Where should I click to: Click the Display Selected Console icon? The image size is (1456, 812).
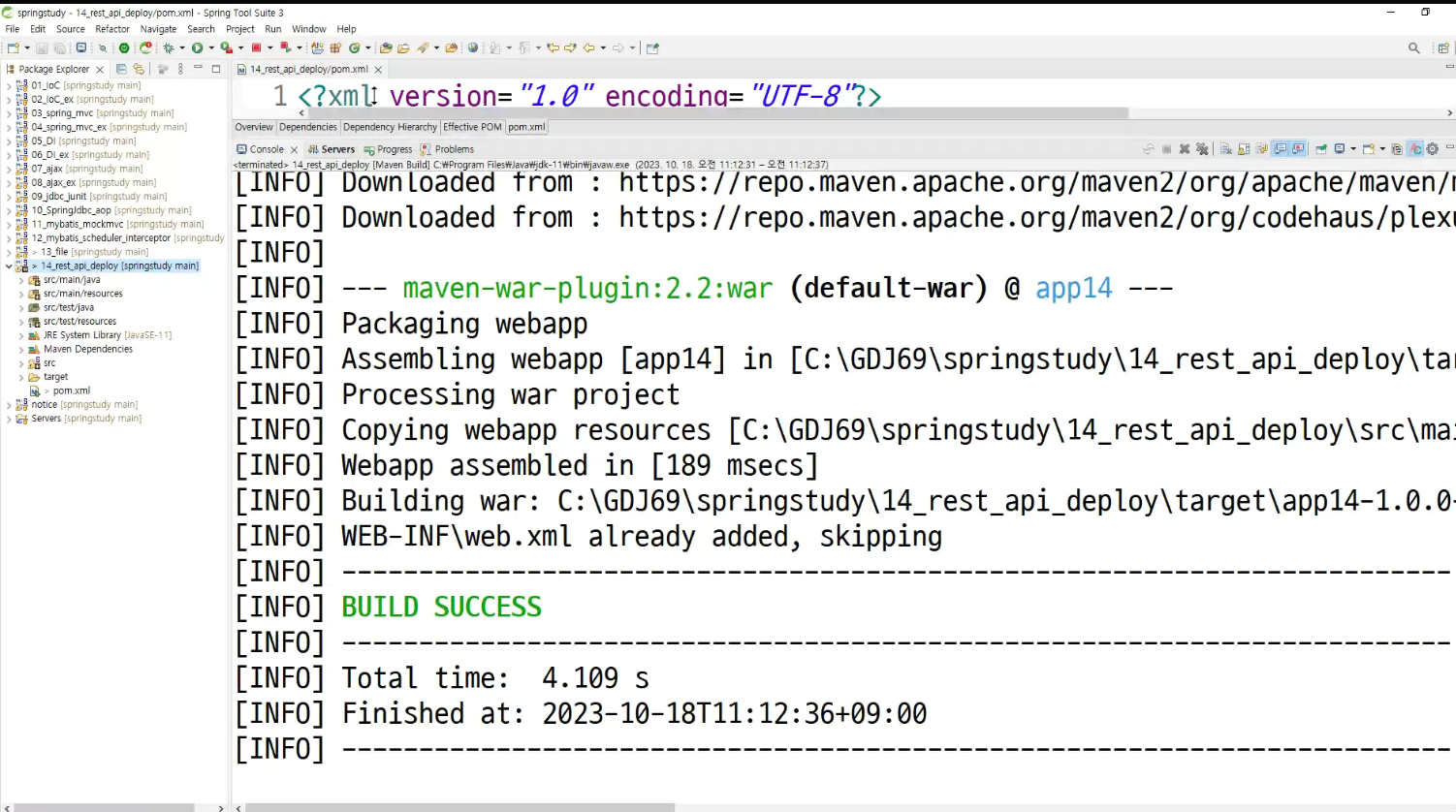pyautogui.click(x=1340, y=149)
